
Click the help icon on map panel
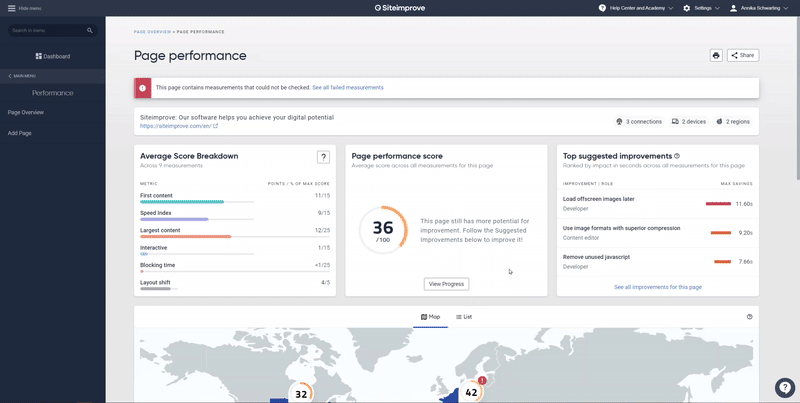coord(749,317)
